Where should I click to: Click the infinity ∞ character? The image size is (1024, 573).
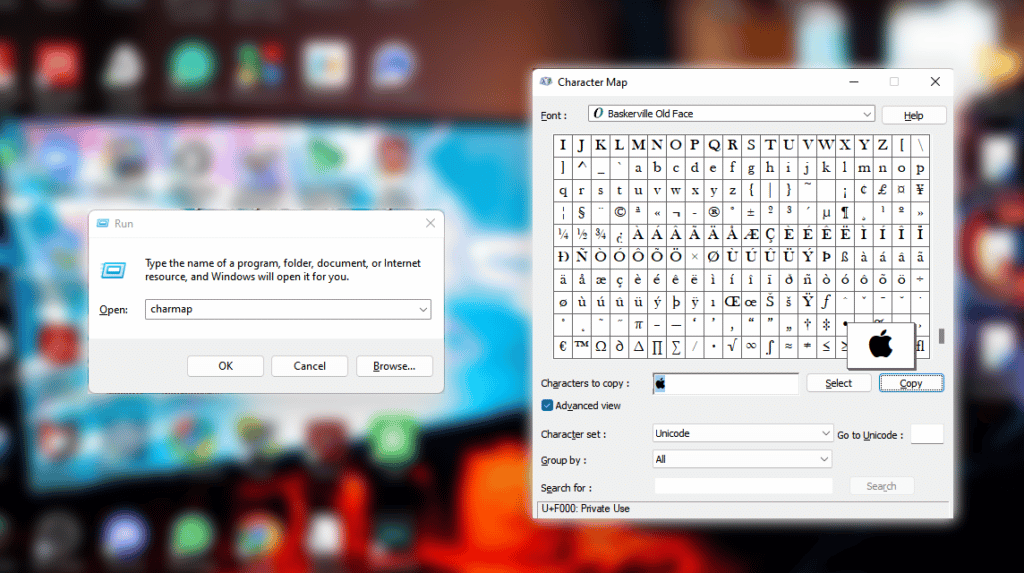click(x=751, y=347)
